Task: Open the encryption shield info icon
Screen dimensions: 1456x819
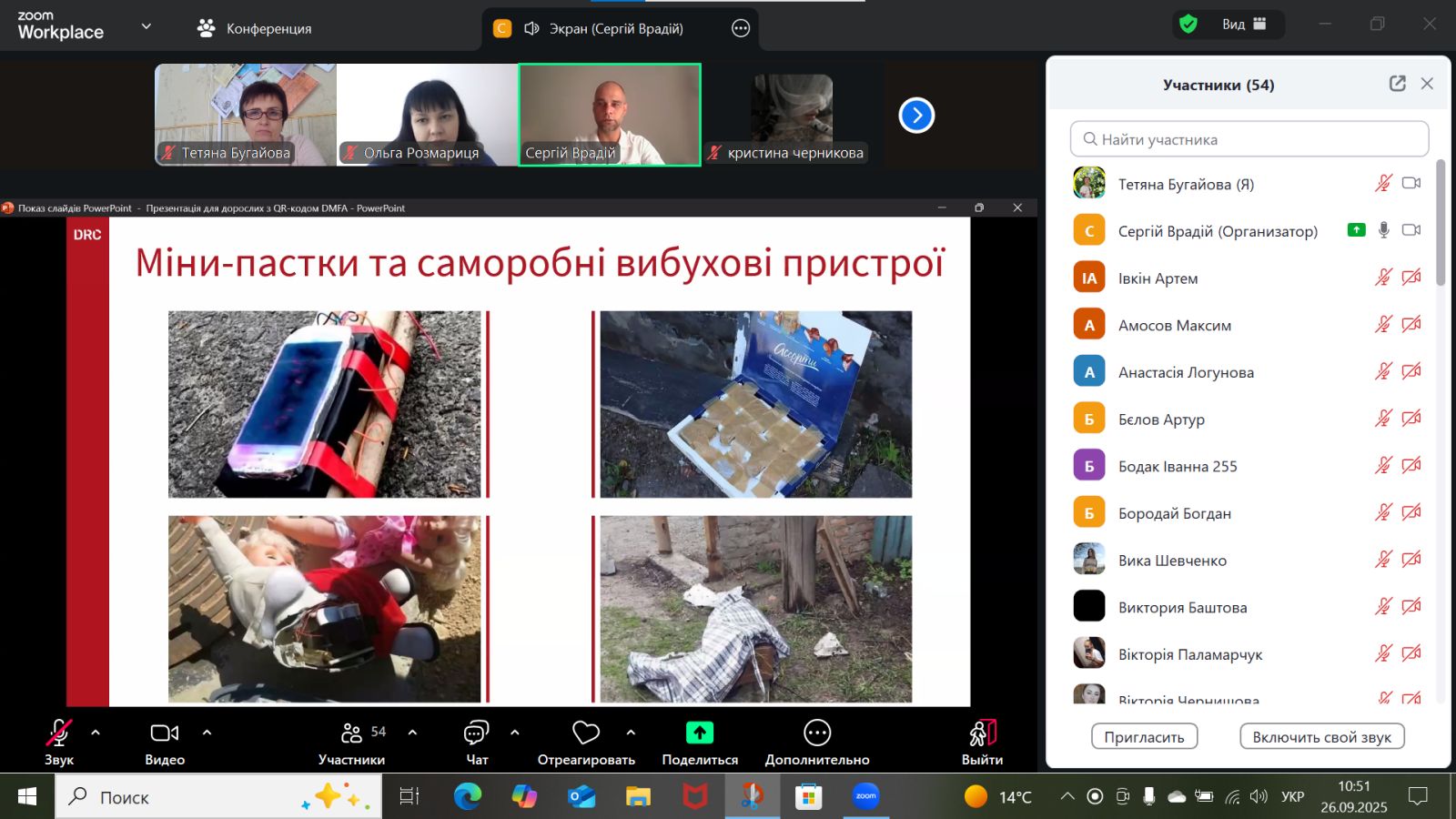Action: pyautogui.click(x=1188, y=25)
